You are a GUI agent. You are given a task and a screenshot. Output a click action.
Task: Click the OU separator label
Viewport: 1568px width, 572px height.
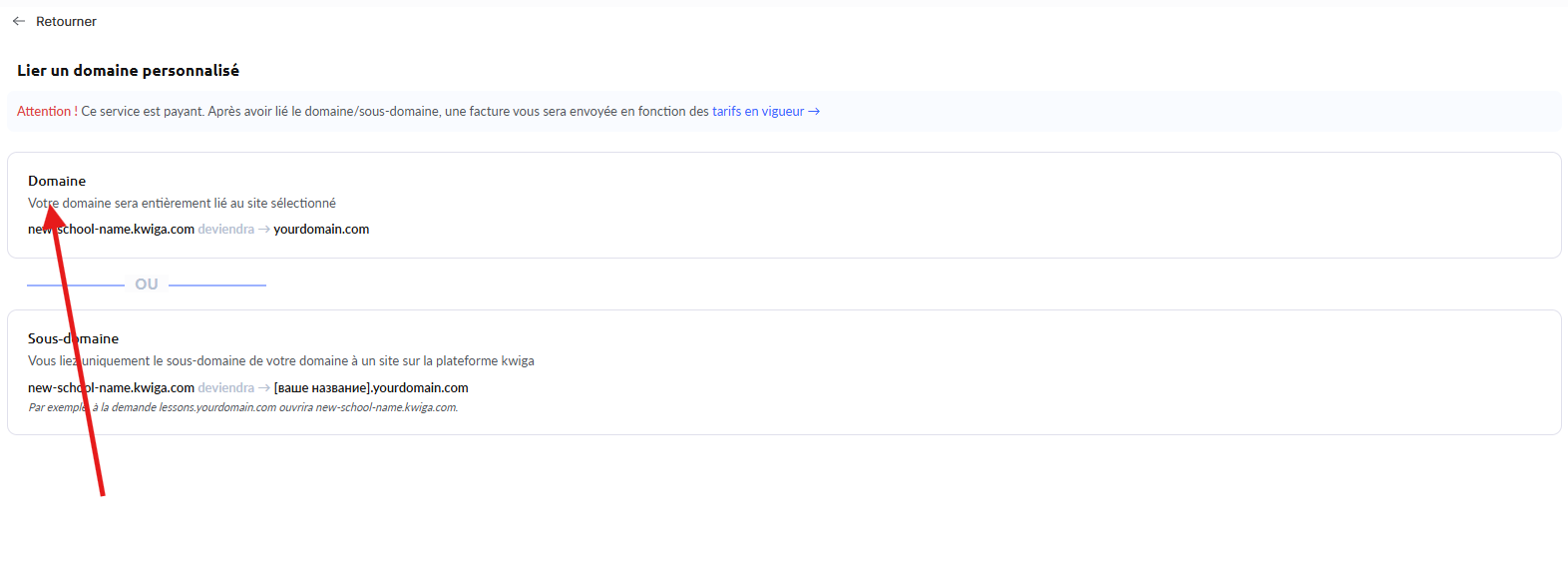(147, 285)
